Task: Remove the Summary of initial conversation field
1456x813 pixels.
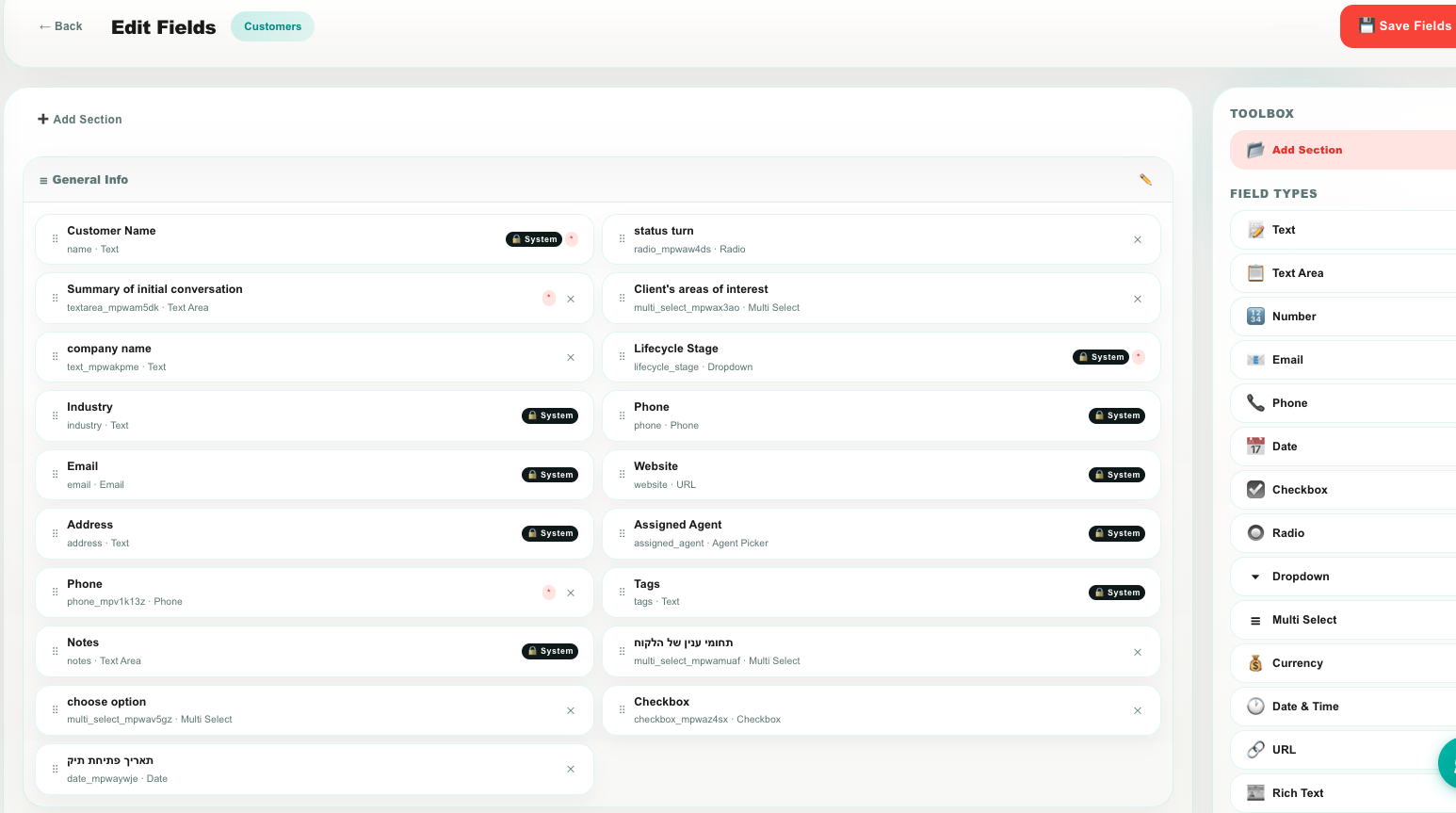Action: [571, 299]
